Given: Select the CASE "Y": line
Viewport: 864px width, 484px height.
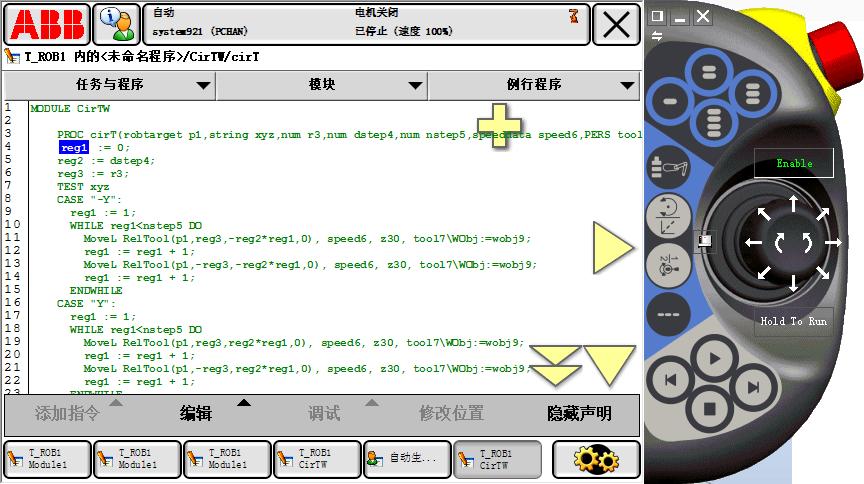Looking at the screenshot, I should pyautogui.click(x=87, y=304).
